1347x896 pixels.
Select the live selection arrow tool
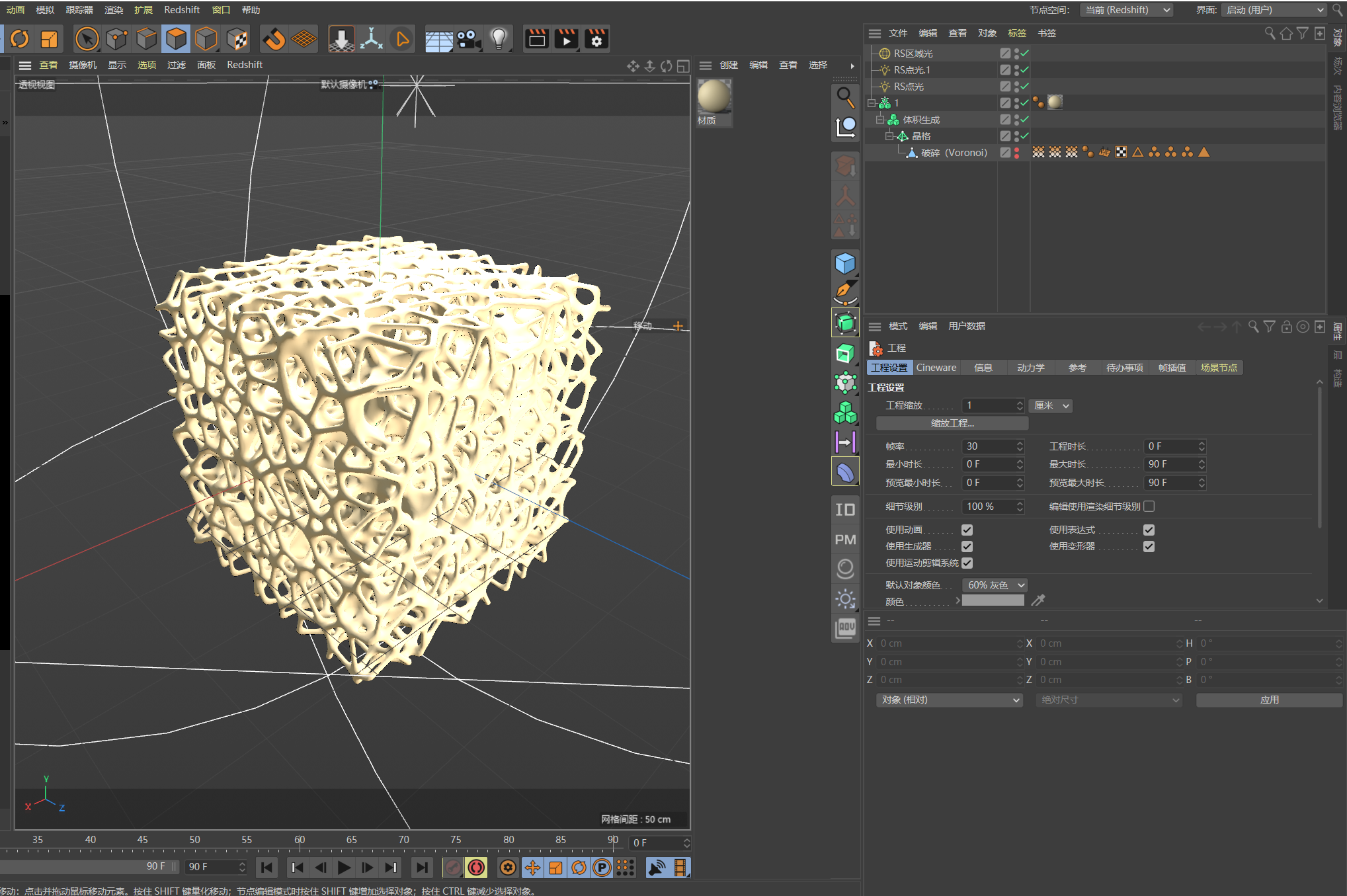(87, 39)
